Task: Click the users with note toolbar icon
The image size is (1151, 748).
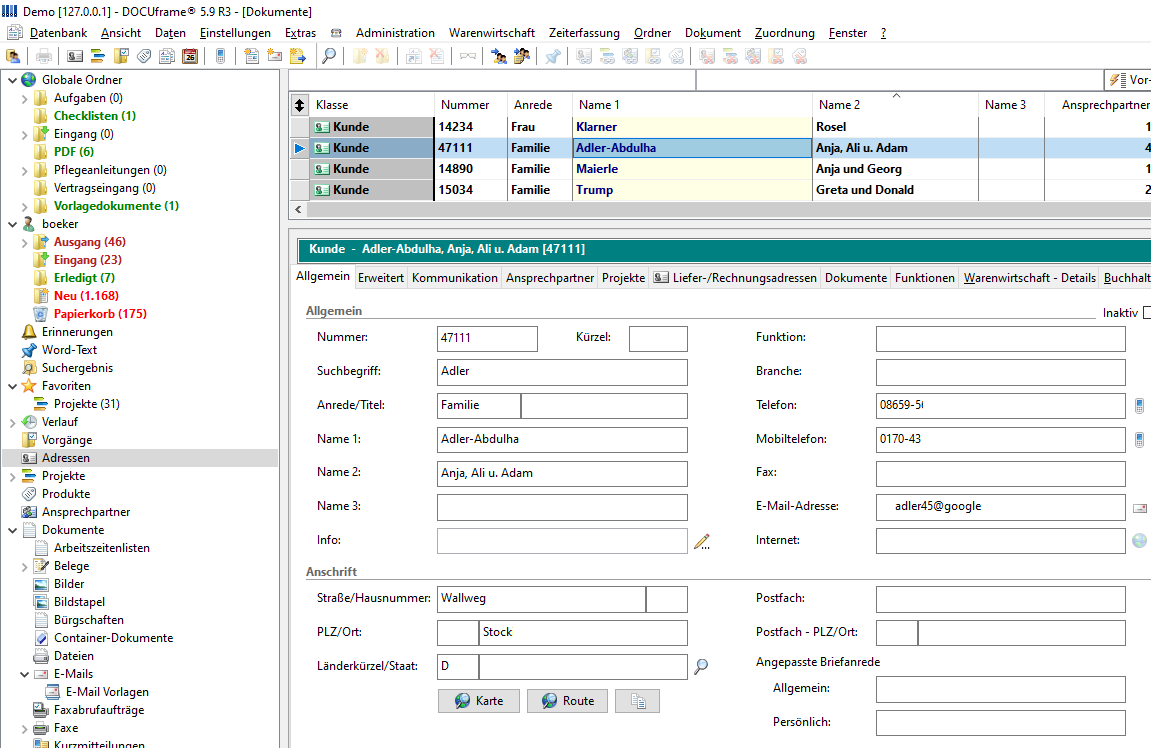Action: [522, 56]
